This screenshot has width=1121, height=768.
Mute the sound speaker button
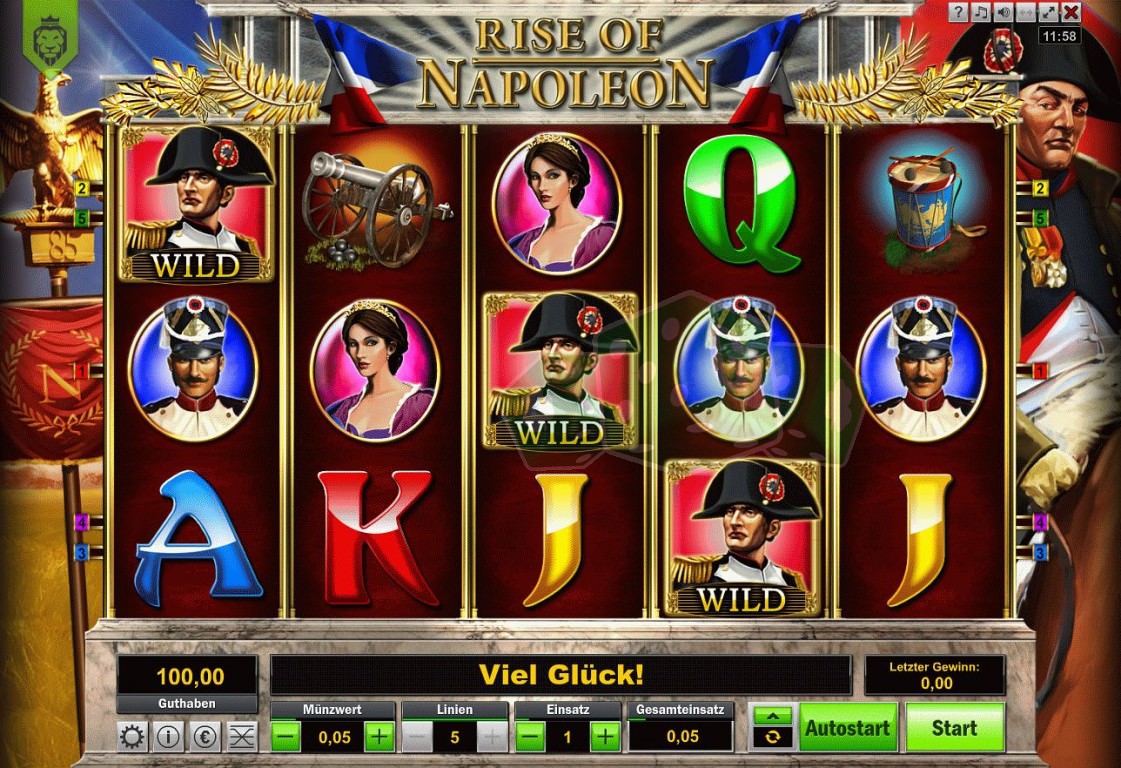(x=1004, y=12)
